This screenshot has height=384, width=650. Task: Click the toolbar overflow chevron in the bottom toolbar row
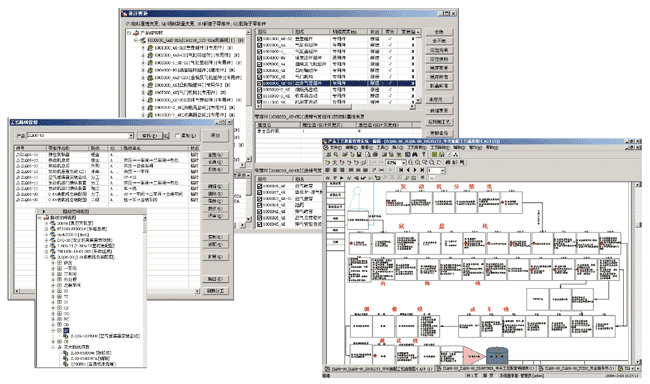(x=432, y=178)
